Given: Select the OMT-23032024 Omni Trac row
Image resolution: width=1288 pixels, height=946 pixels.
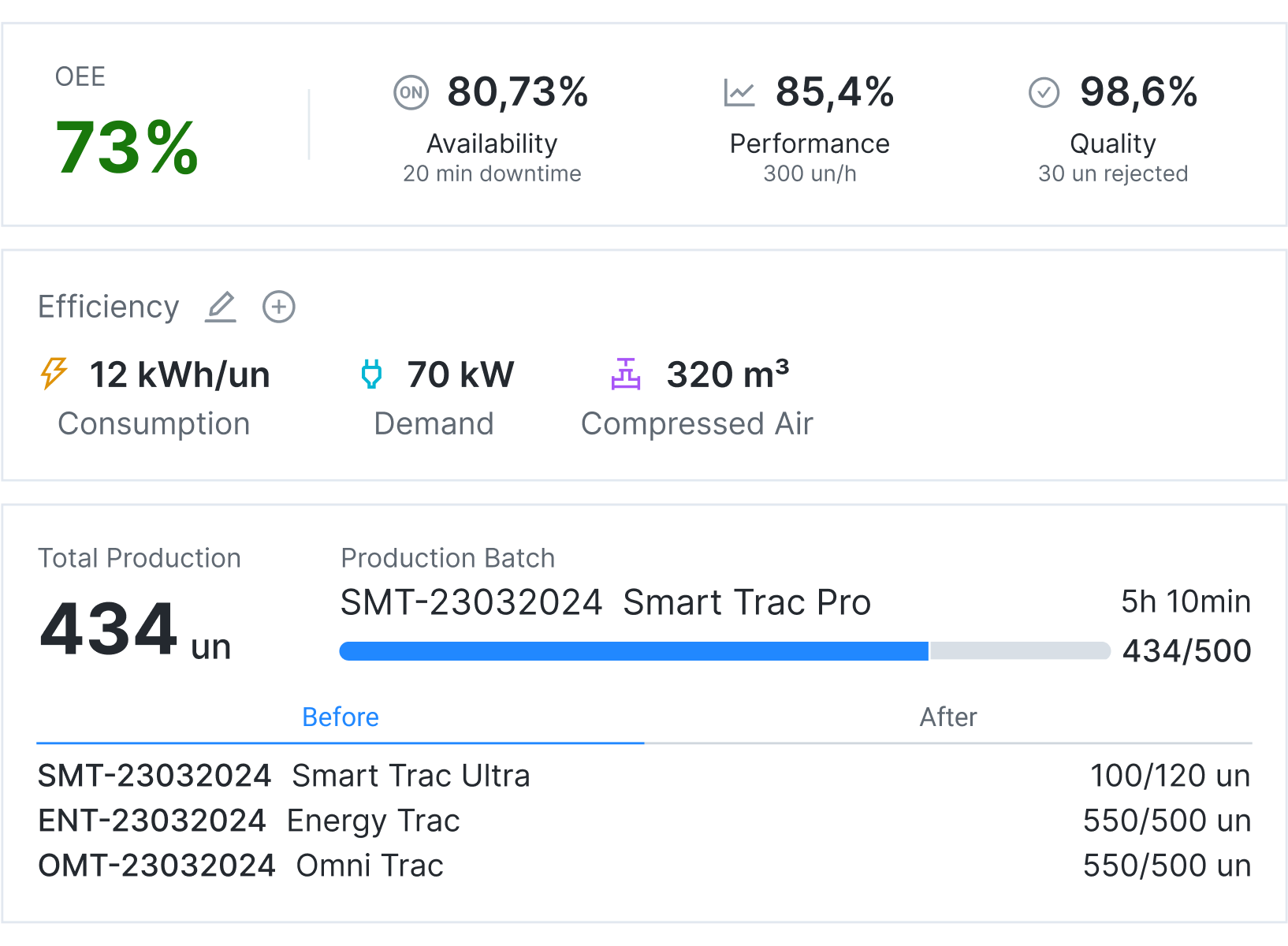Looking at the screenshot, I should click(x=240, y=865).
